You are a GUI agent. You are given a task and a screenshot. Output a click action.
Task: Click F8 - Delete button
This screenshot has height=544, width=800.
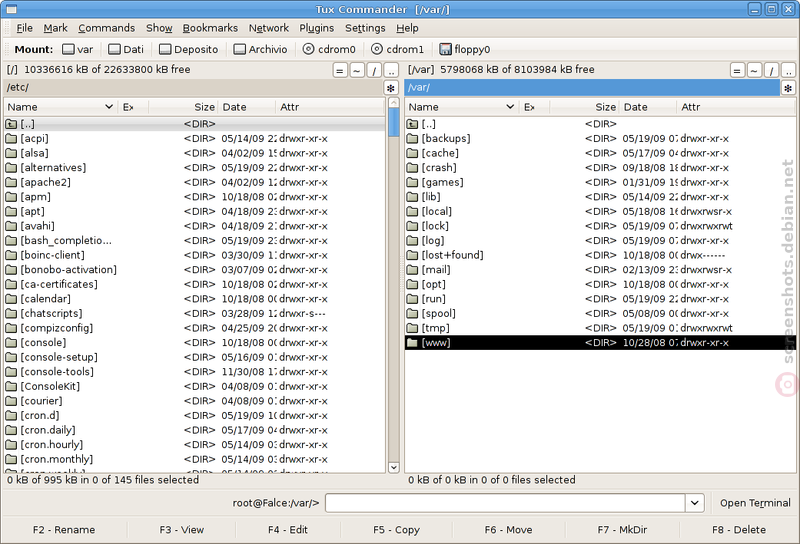[739, 530]
